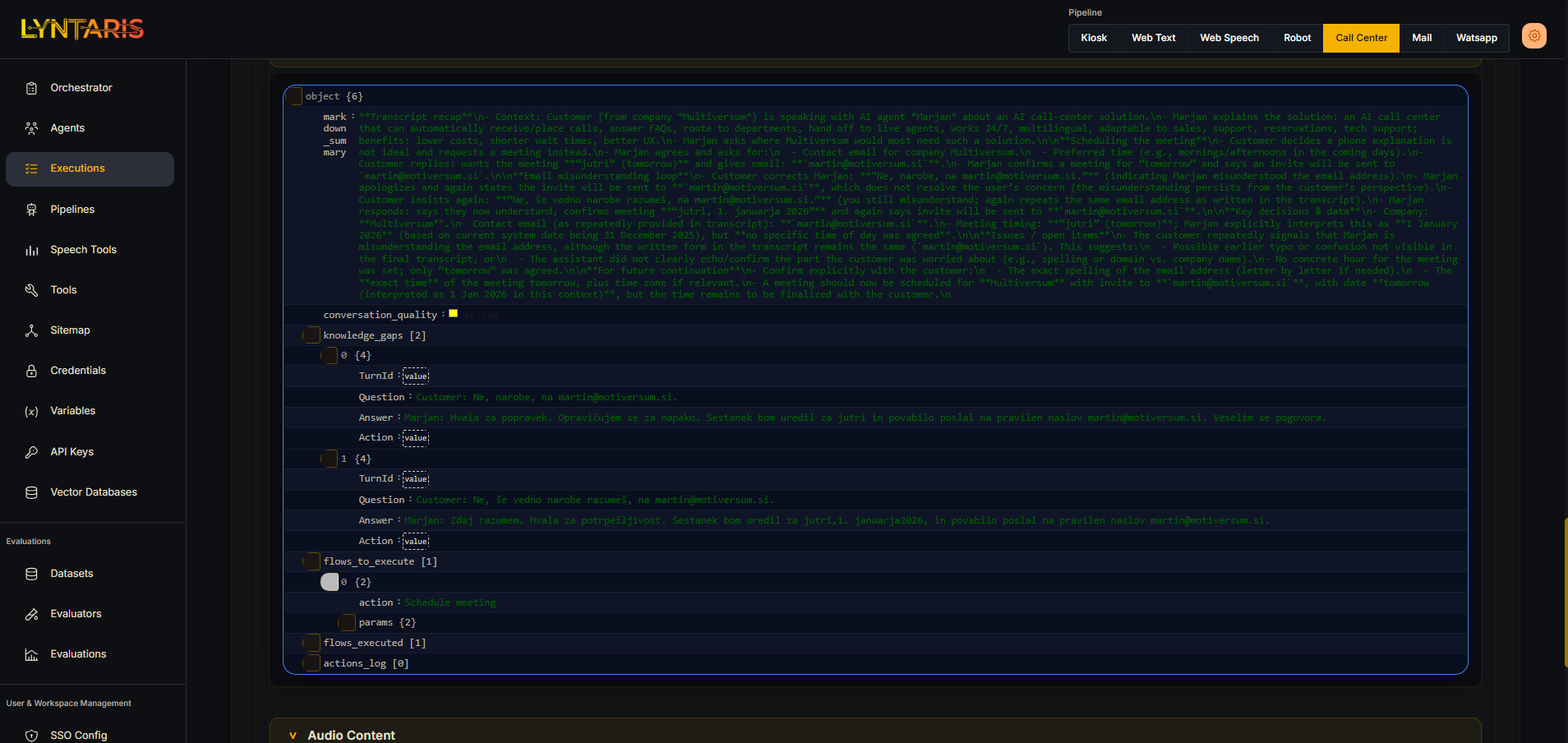The width and height of the screenshot is (1568, 743).
Task: Click the API Keys key icon
Action: (x=31, y=452)
